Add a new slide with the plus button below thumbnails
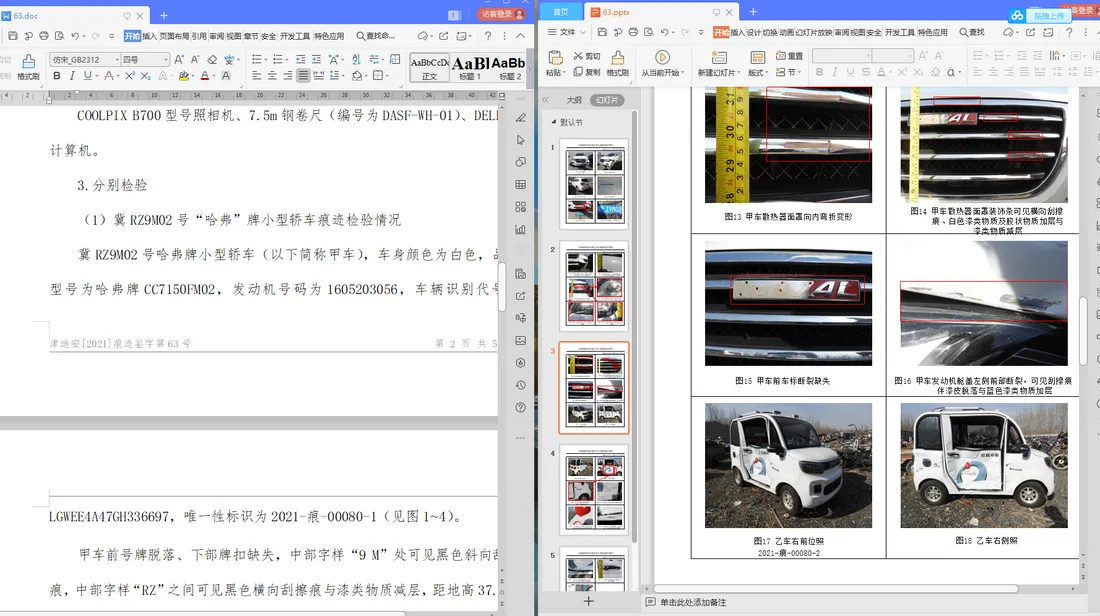1100x616 pixels. (x=588, y=601)
